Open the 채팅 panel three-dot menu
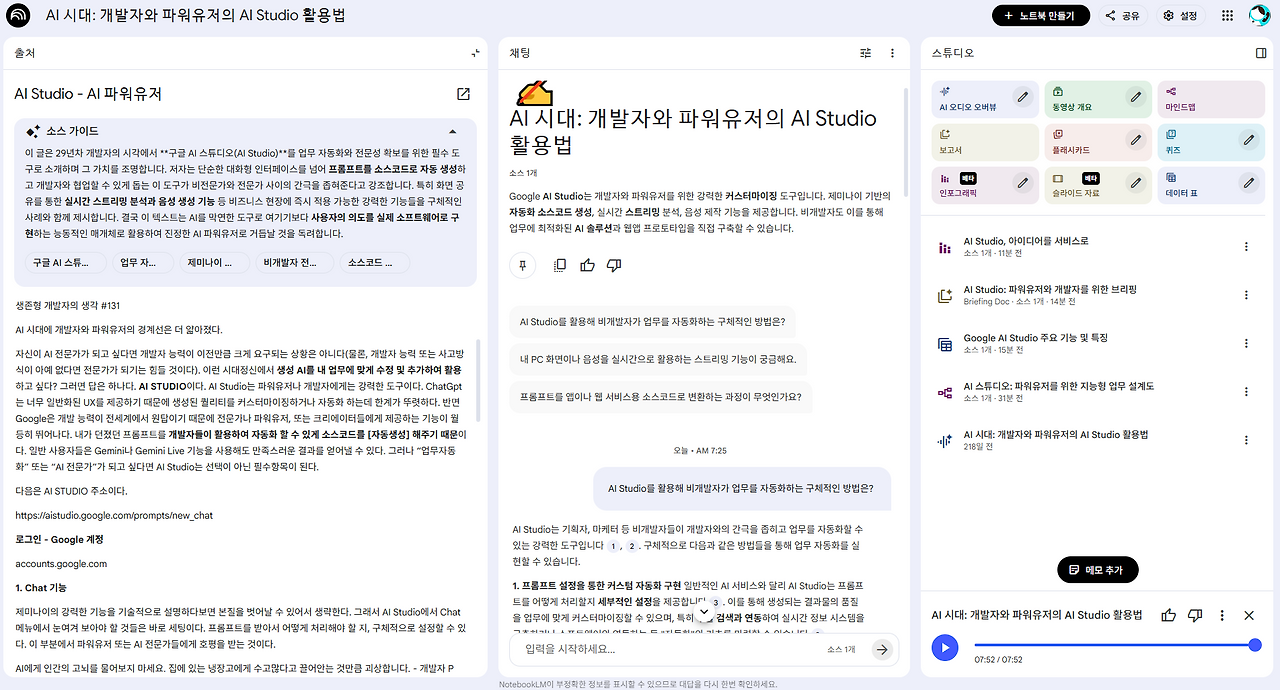Viewport: 1280px width, 690px height. (x=893, y=53)
